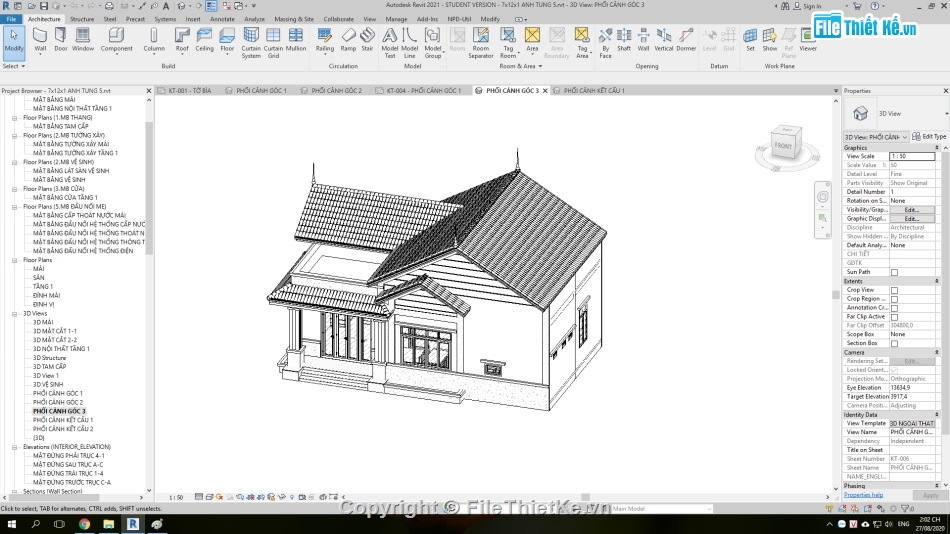
Task: Select the Wall tool in Build panel
Action: [x=40, y=40]
